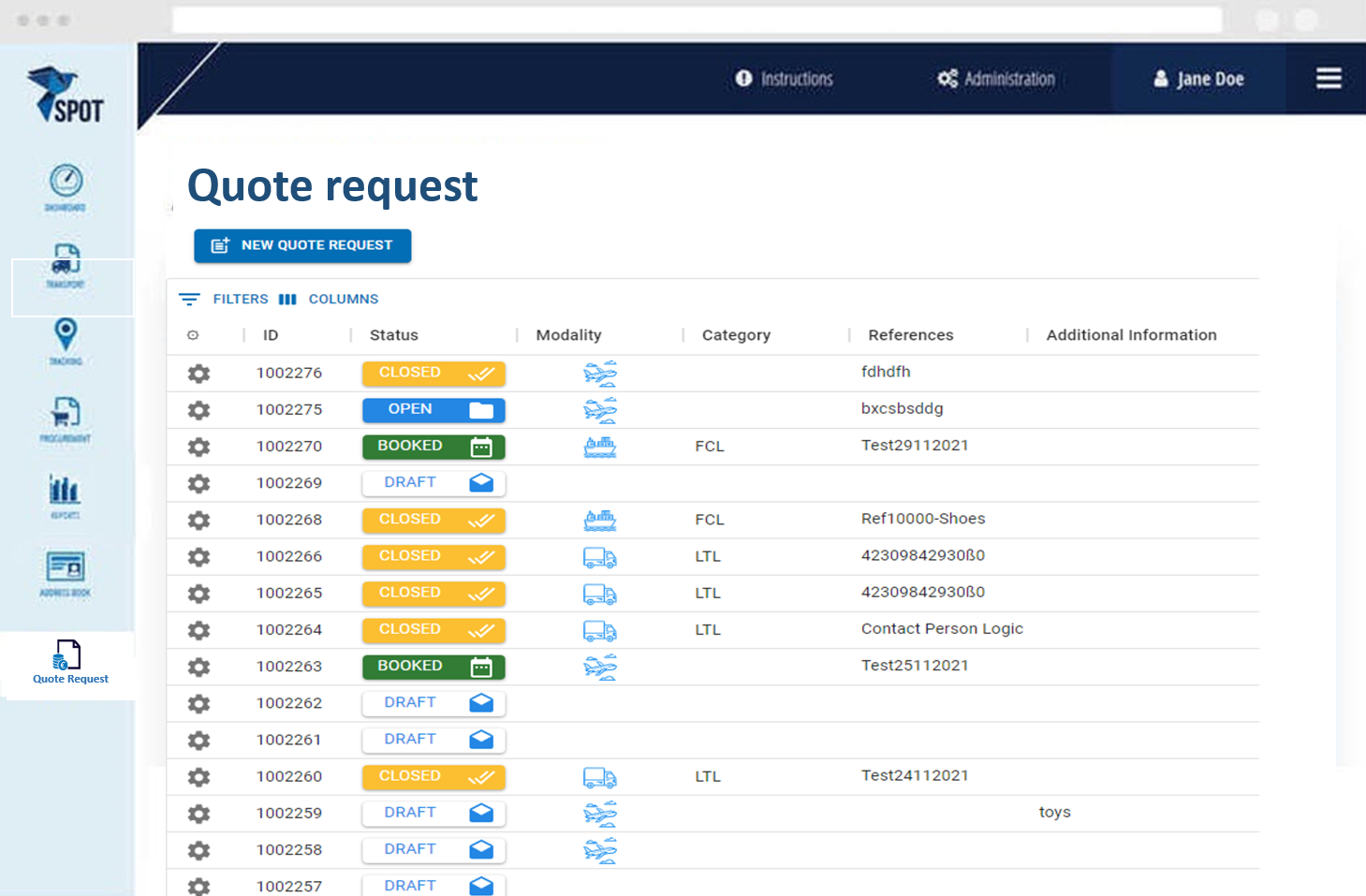
Task: Open gear menu for request 1002276
Action: pyautogui.click(x=198, y=374)
